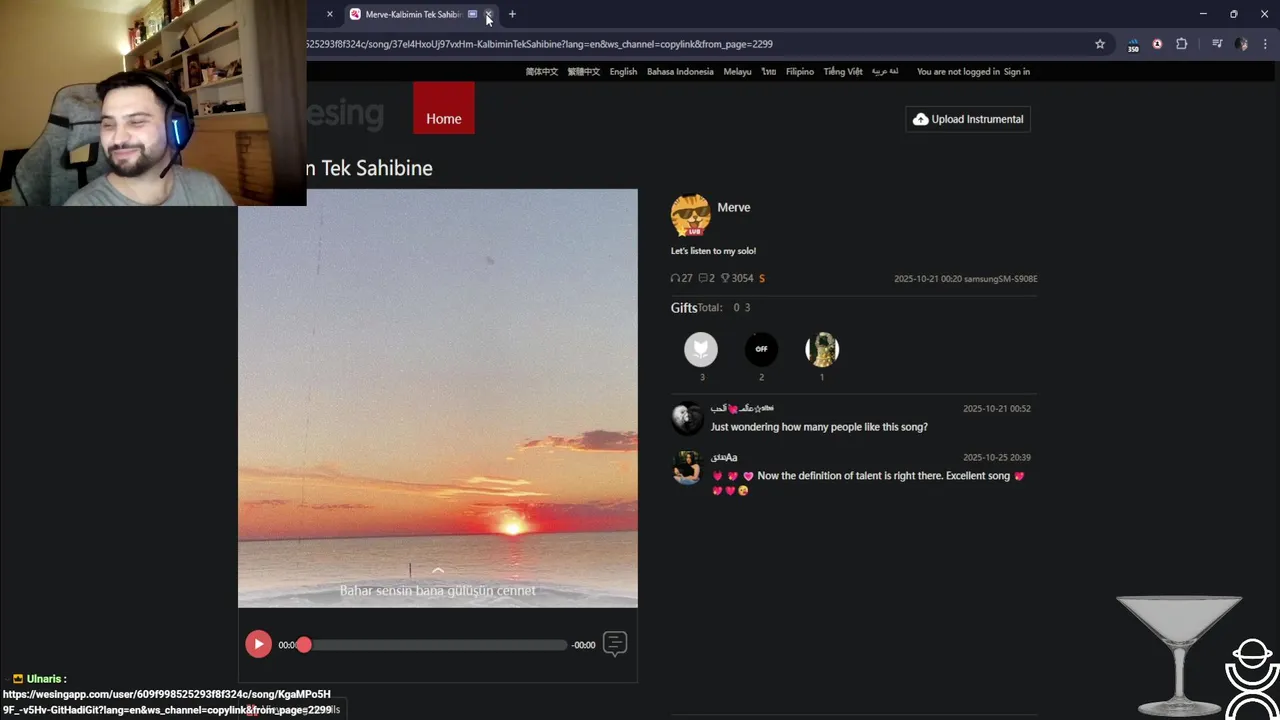The height and width of the screenshot is (720, 1280).
Task: Click the red circular extension icon
Action: (1157, 44)
